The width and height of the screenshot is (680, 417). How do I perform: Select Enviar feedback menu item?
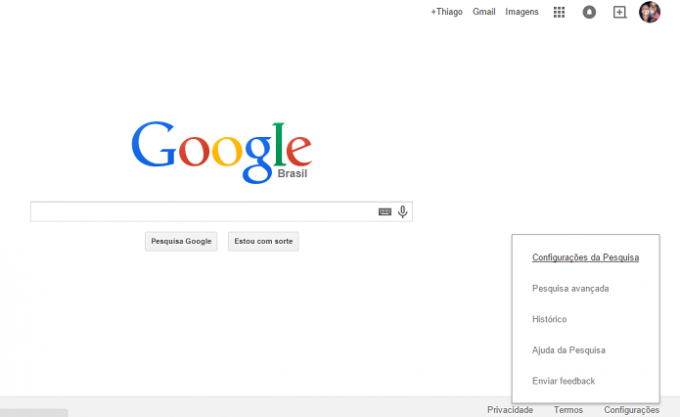click(563, 381)
